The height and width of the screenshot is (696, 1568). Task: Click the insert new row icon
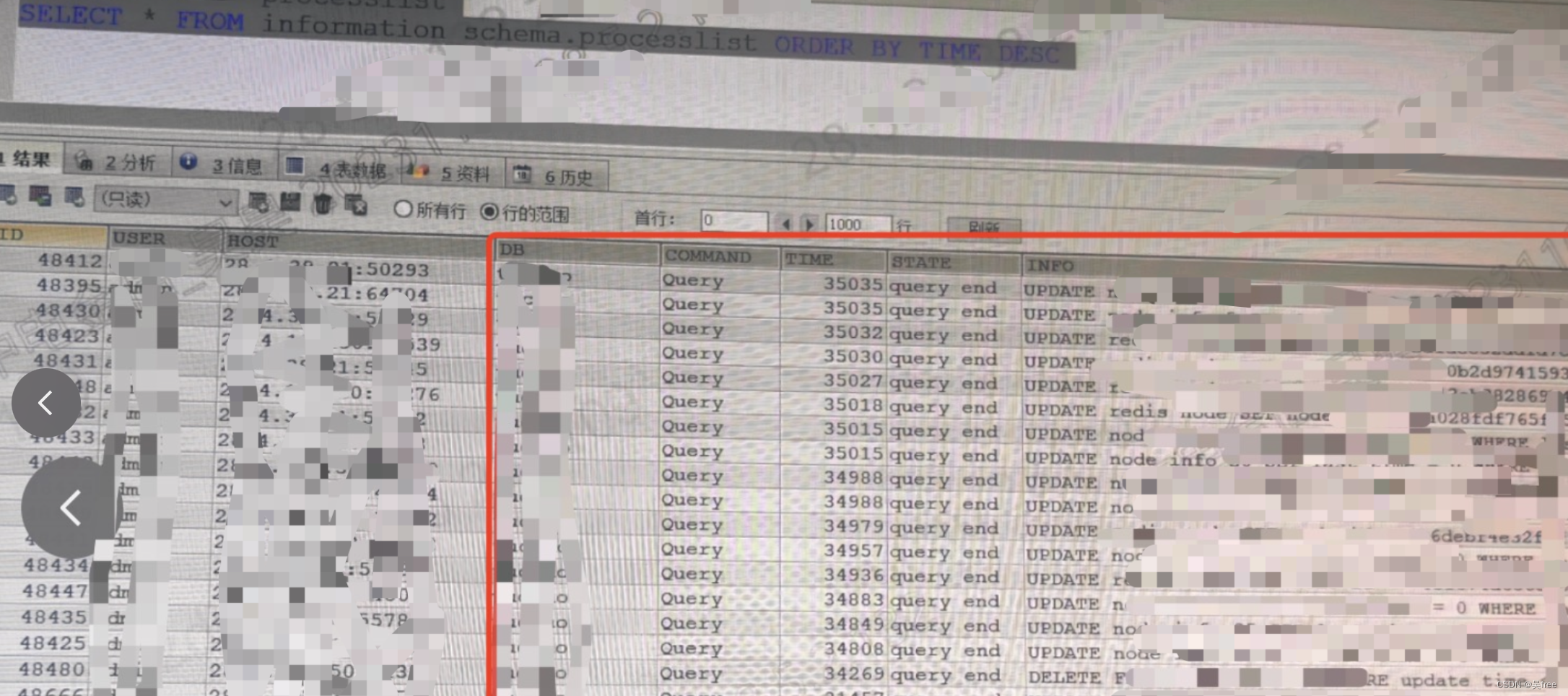tap(258, 201)
